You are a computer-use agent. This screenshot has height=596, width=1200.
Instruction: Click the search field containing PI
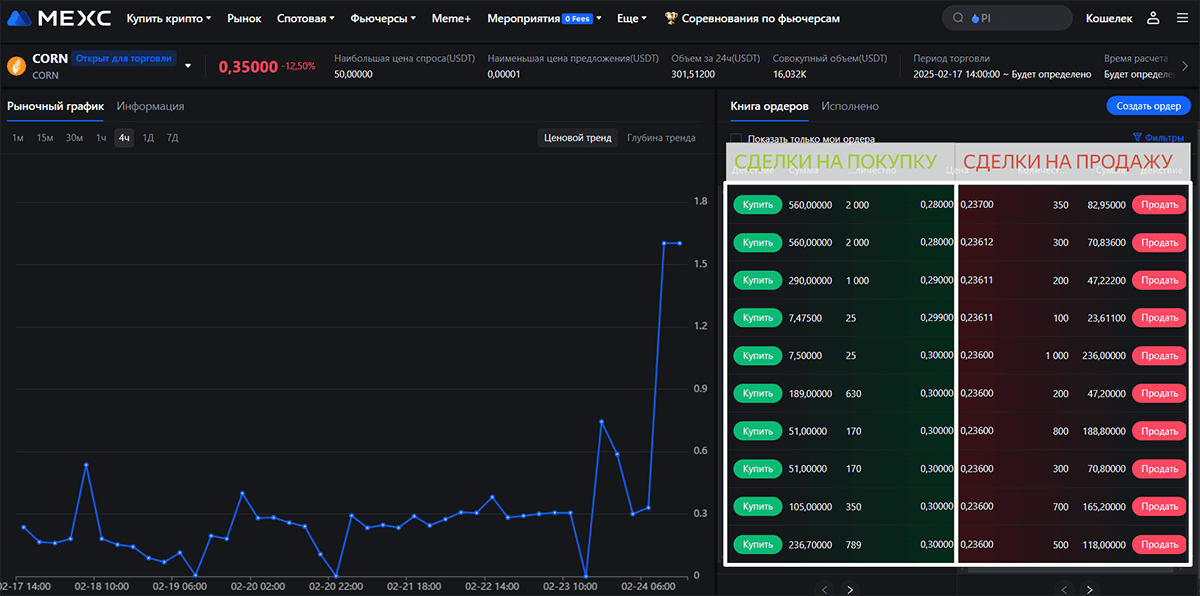(1006, 18)
